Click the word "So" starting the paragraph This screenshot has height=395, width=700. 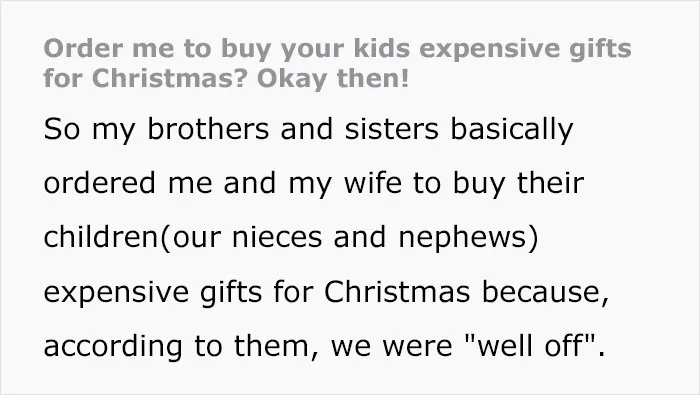click(62, 129)
